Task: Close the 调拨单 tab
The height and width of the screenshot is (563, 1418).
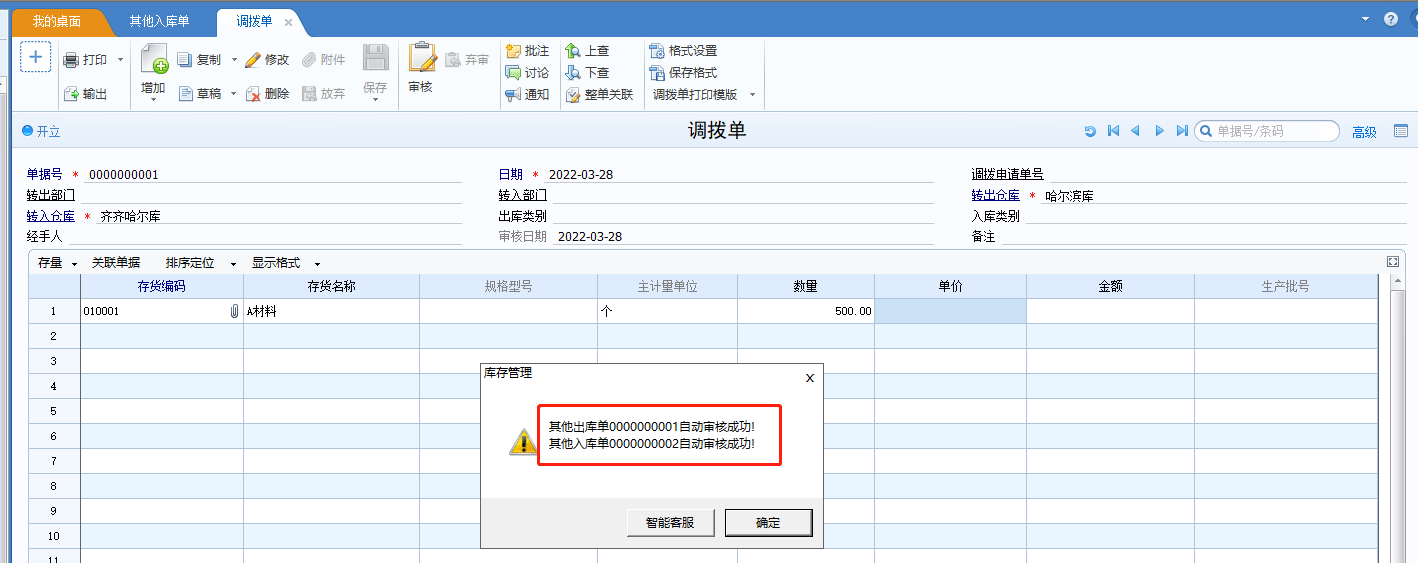Action: [x=289, y=22]
